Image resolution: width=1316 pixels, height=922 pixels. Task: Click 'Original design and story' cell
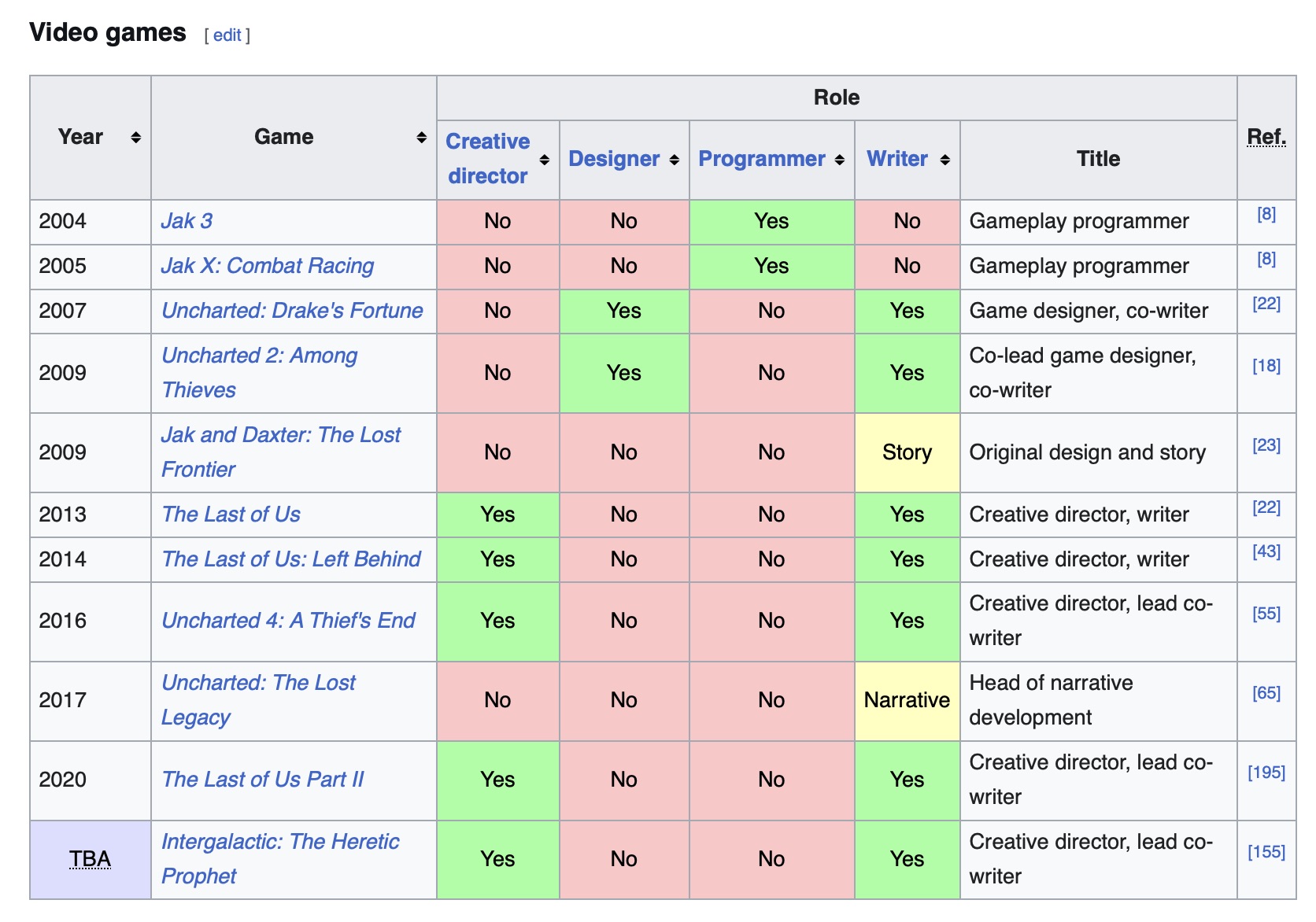pyautogui.click(x=1098, y=452)
